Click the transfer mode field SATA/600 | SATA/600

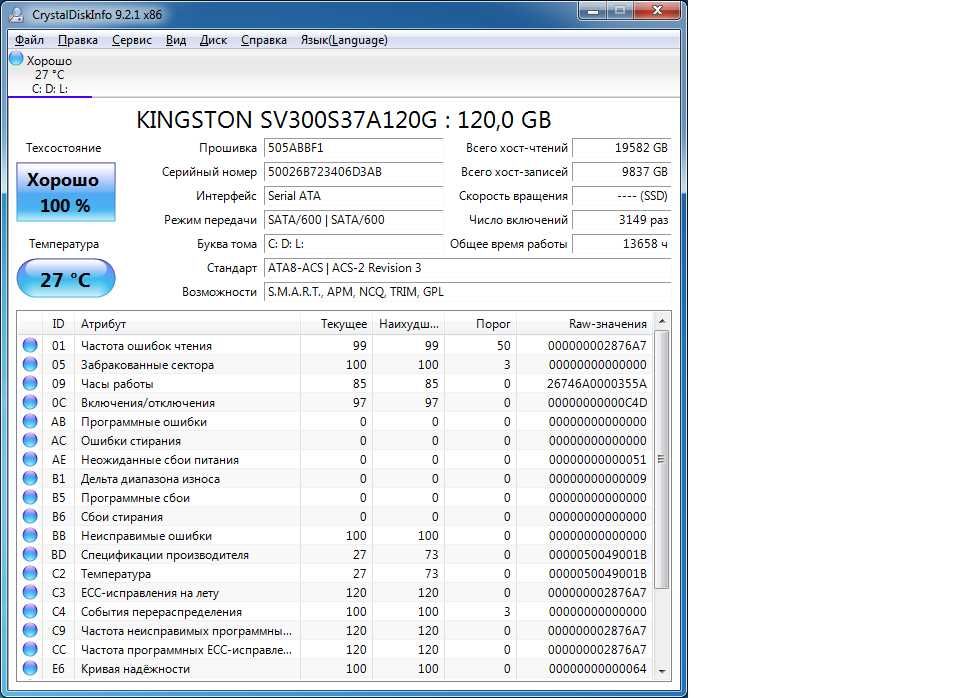(353, 220)
